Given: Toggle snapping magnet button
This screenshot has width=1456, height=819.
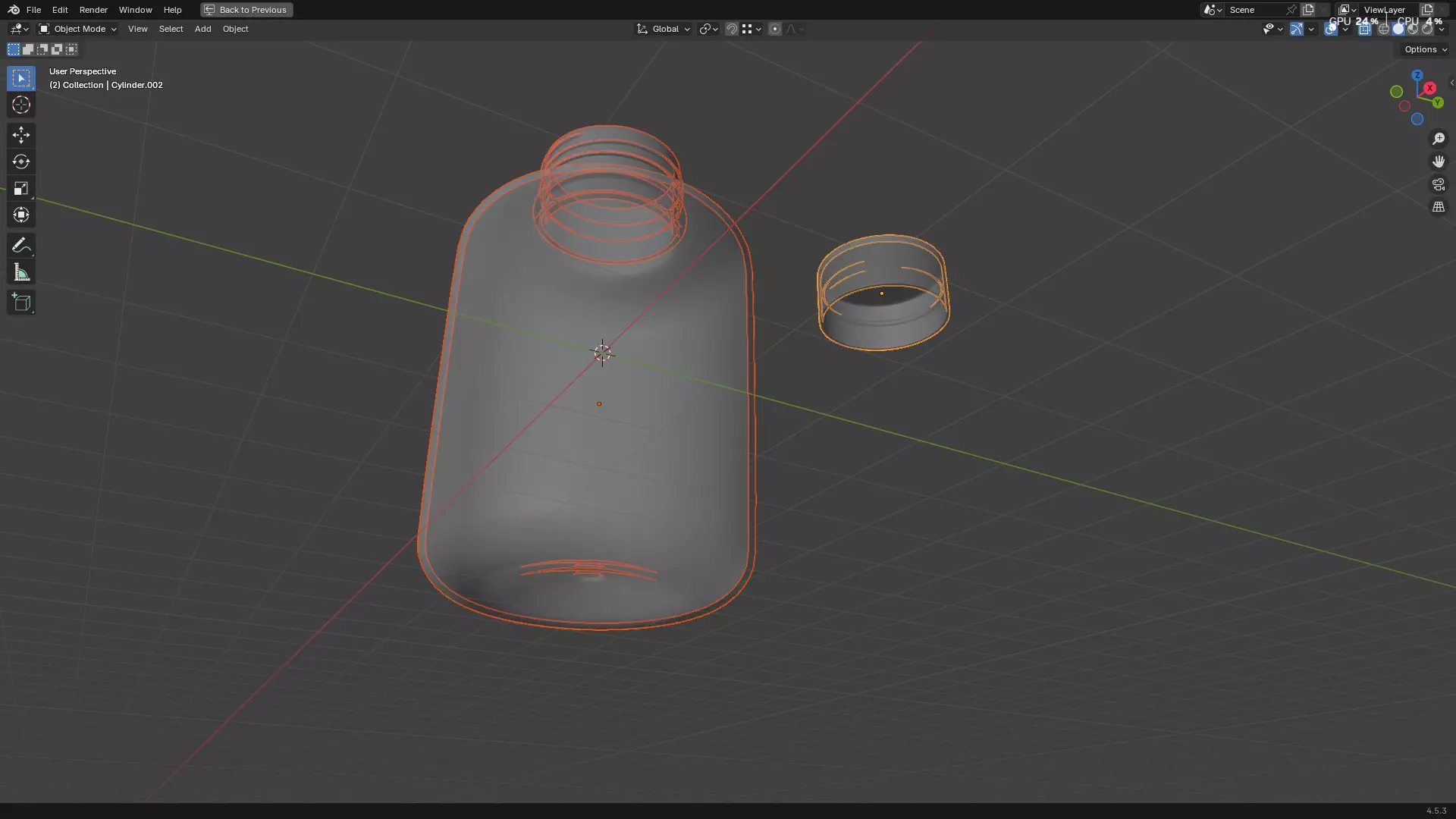Looking at the screenshot, I should pos(732,29).
